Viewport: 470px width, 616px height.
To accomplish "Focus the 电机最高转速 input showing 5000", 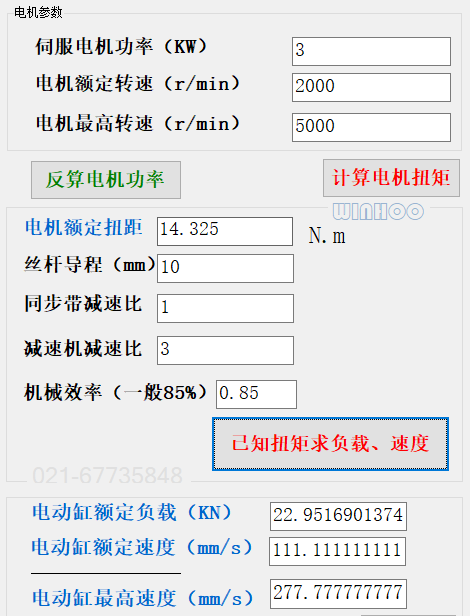I will [x=371, y=127].
